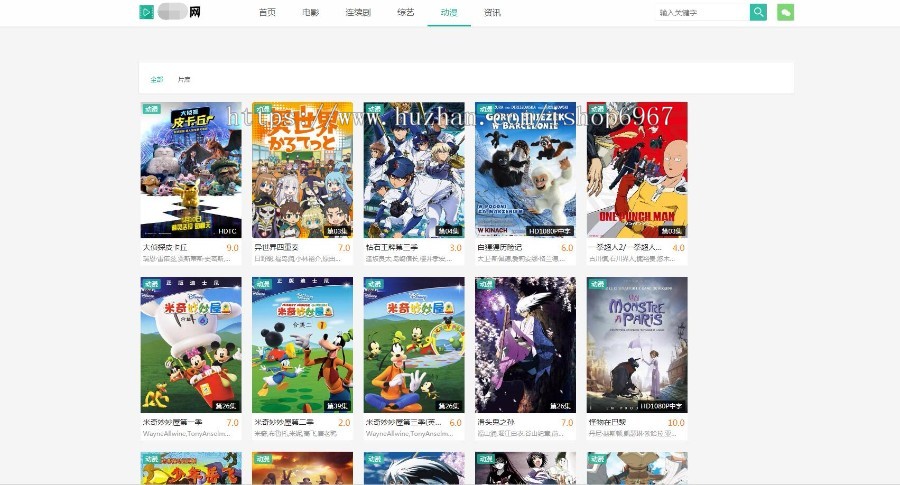Click the 异世界四重奏 title link
The height and width of the screenshot is (485, 900).
tap(277, 247)
